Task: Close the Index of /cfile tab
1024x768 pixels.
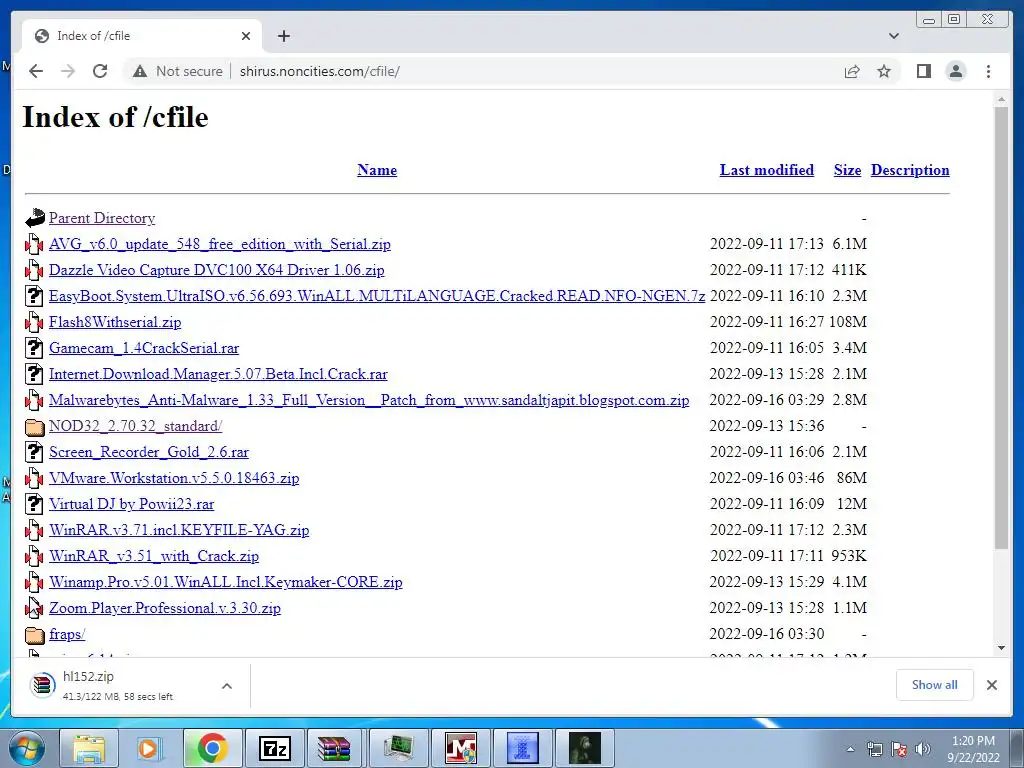Action: (246, 36)
